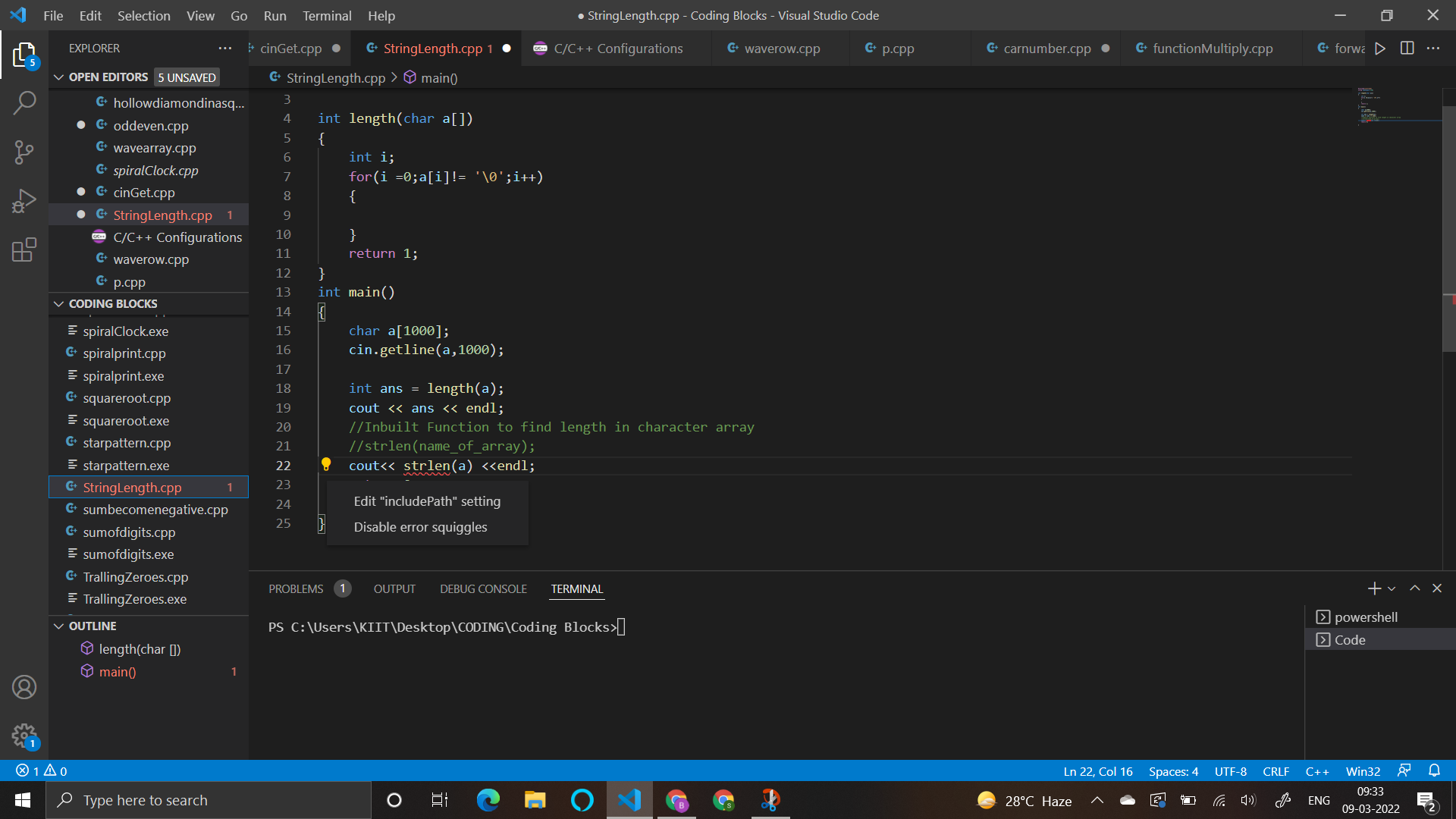Click the Run Code play icon
Image resolution: width=1456 pixels, height=819 pixels.
click(1380, 48)
